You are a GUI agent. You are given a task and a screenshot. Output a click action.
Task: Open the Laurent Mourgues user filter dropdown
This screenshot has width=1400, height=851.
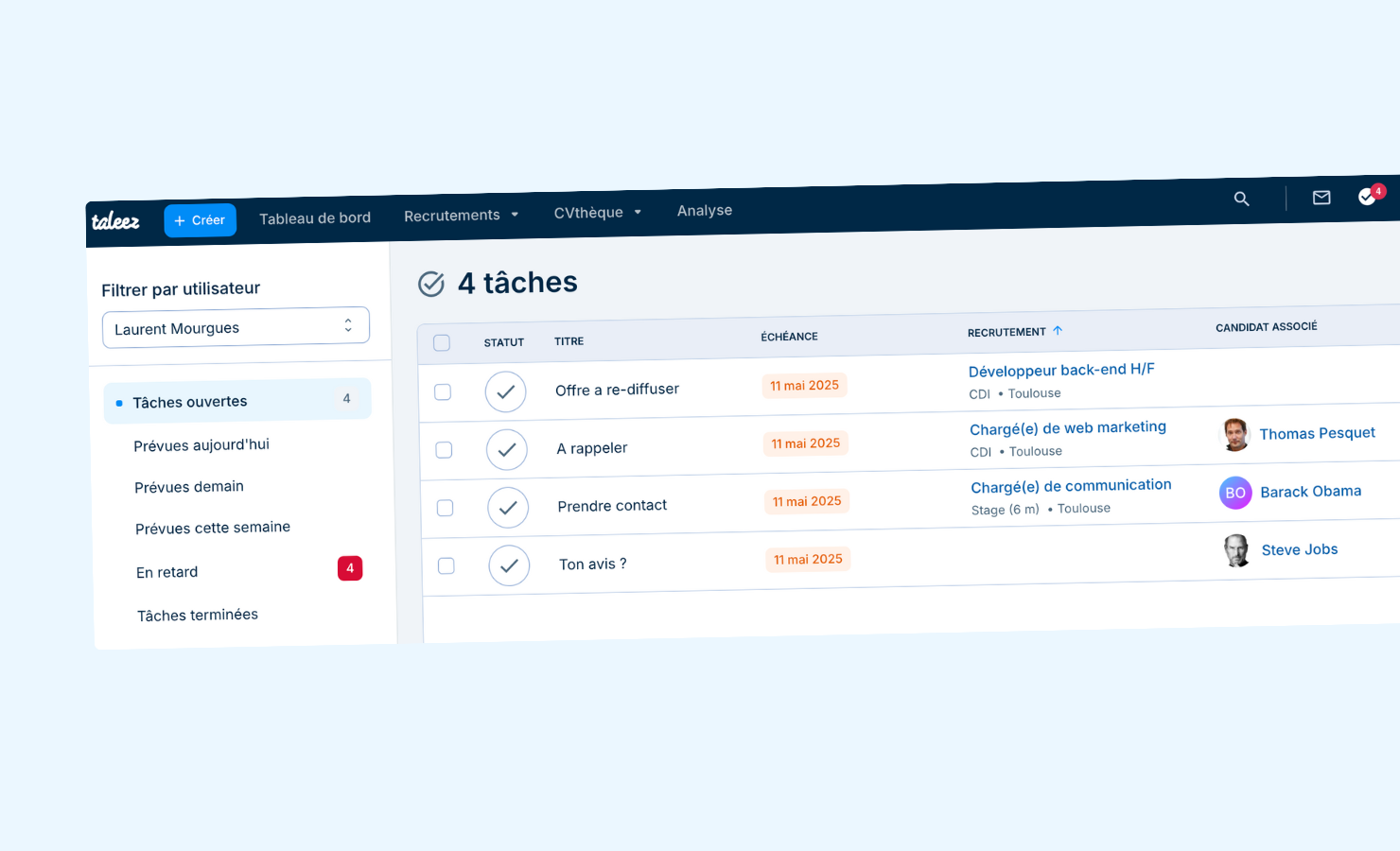[x=236, y=327]
